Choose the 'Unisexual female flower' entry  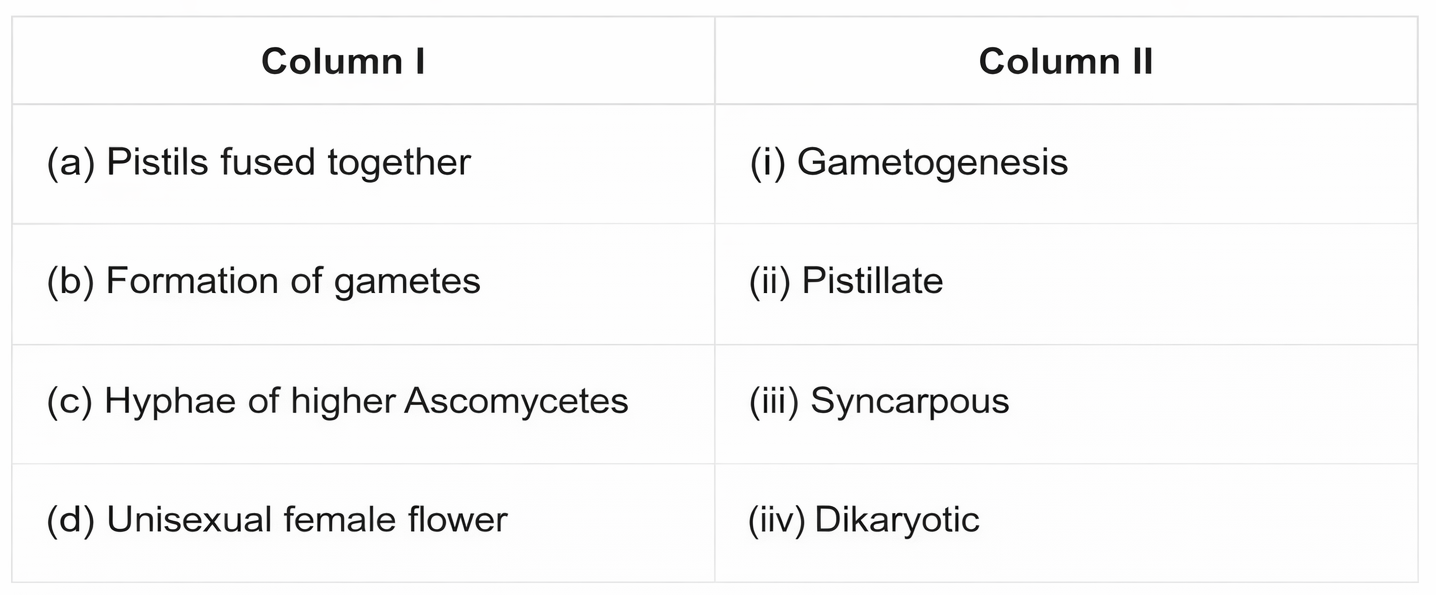pos(277,520)
